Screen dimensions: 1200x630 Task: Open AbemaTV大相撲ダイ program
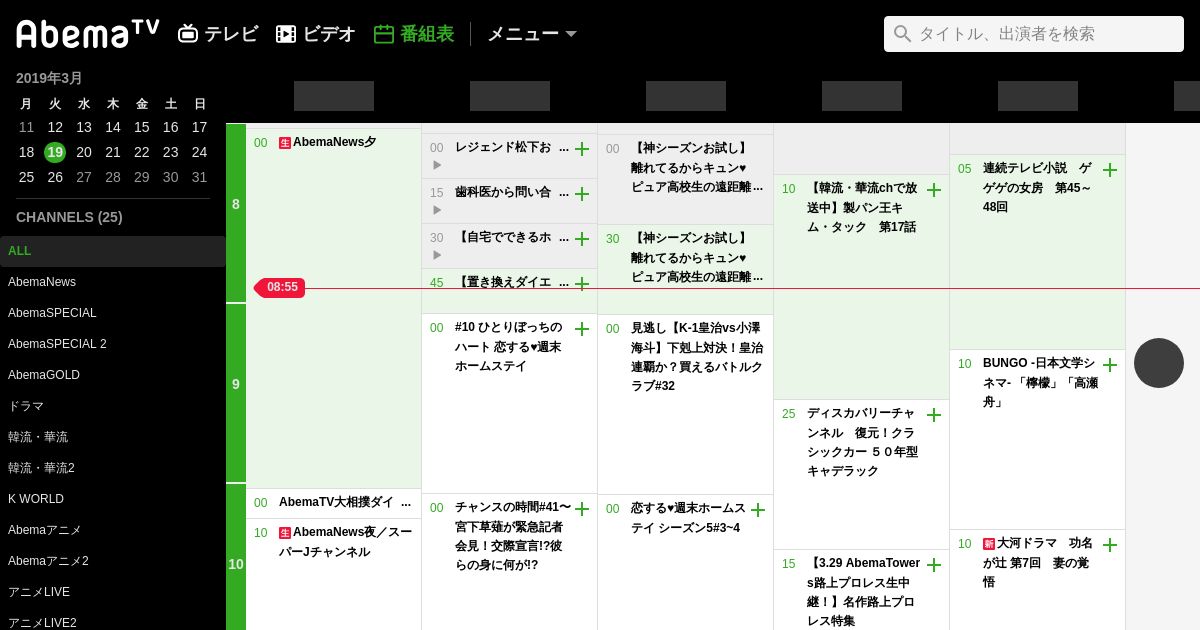333,503
